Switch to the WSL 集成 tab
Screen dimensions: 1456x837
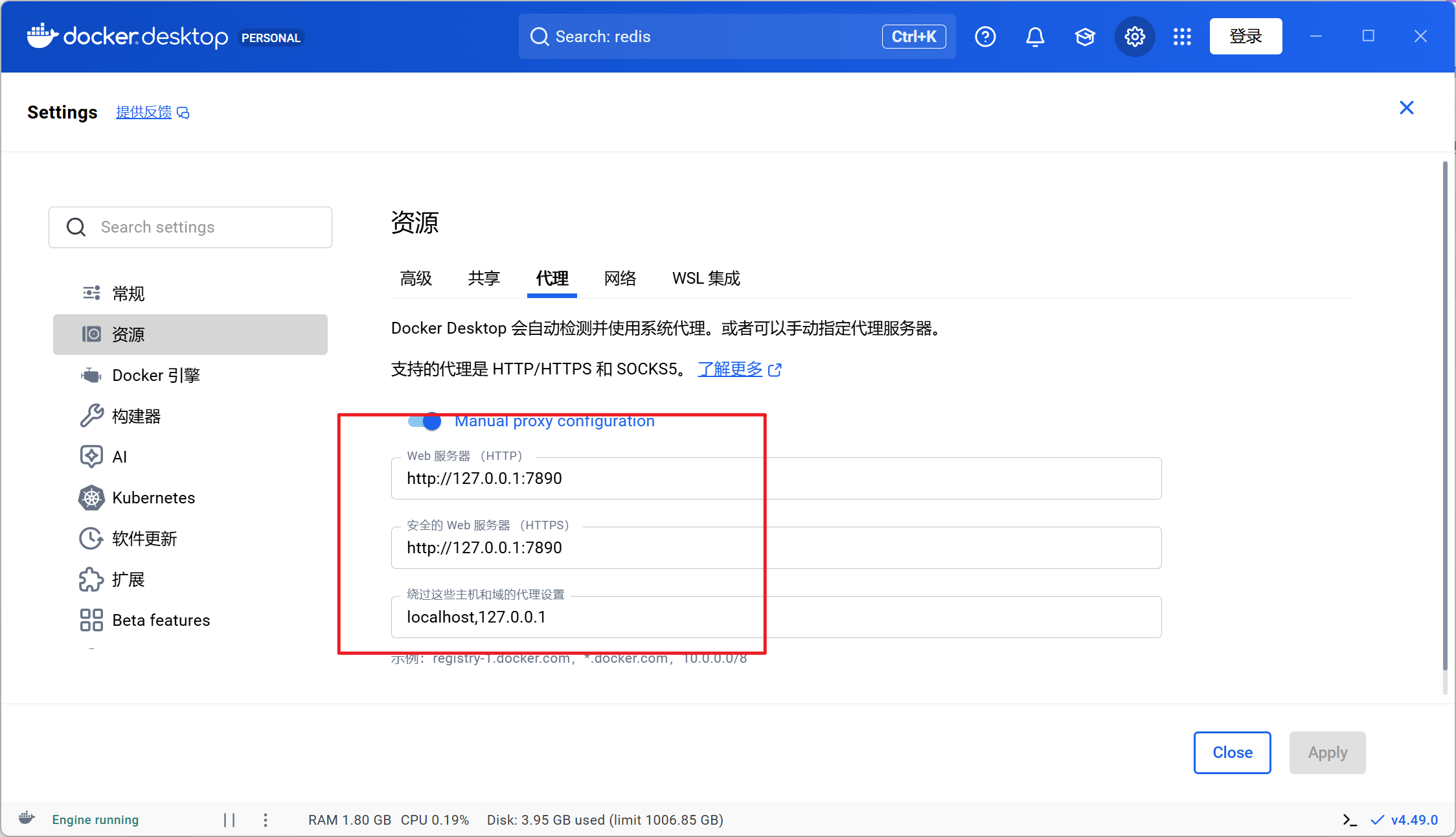tap(705, 279)
